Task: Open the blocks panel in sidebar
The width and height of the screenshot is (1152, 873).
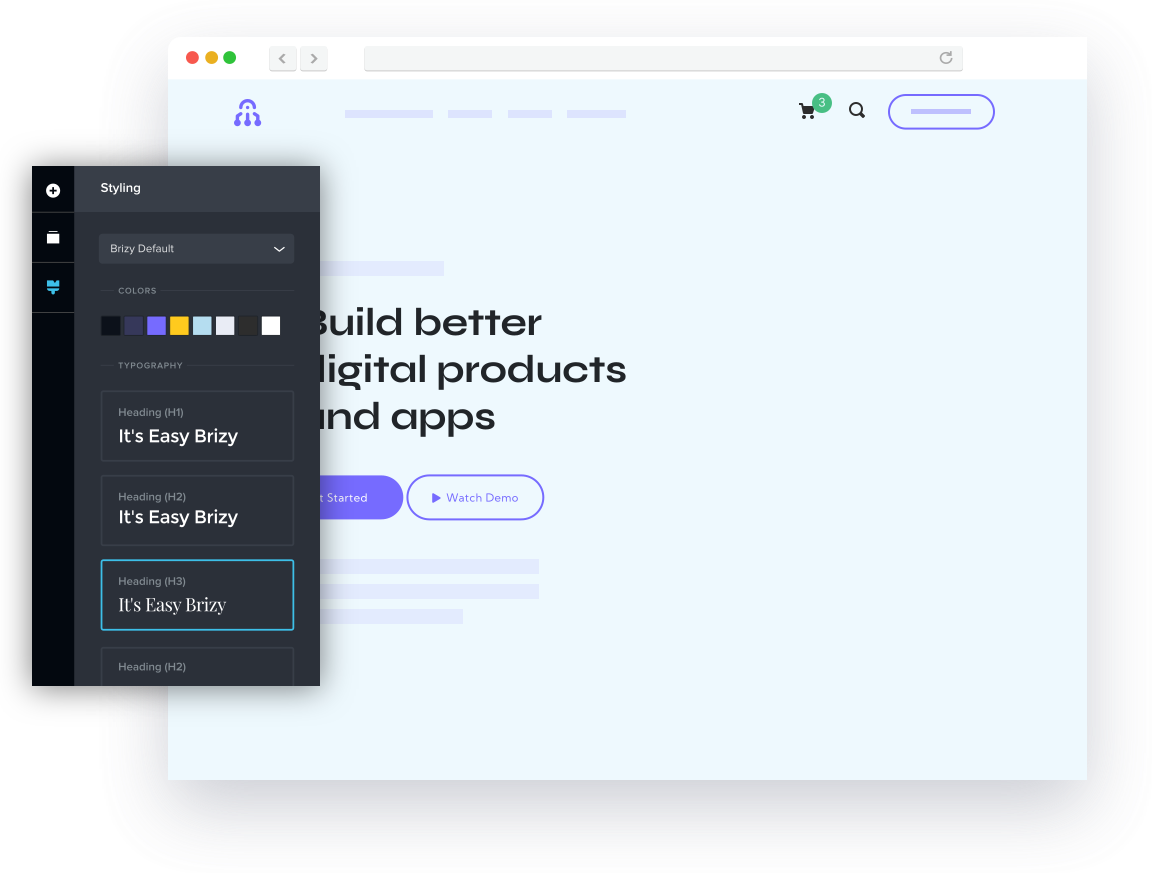Action: [53, 238]
